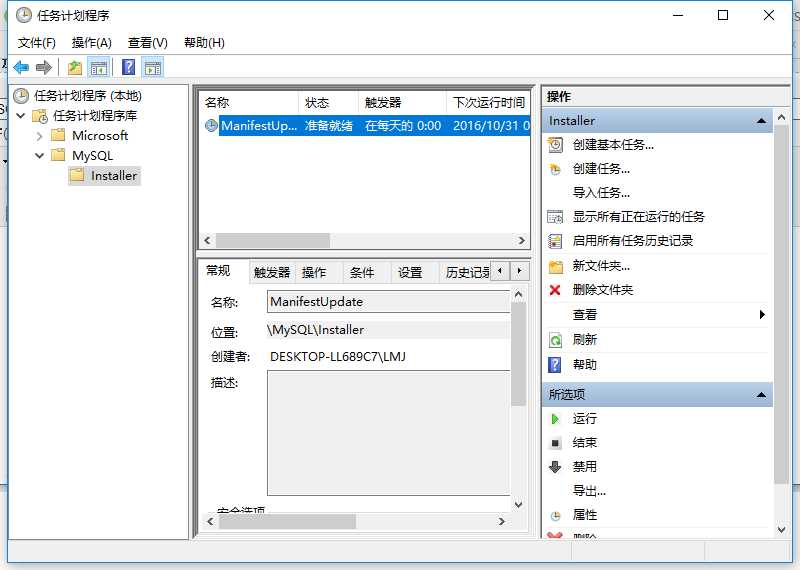Click the 状态 column header
Viewport: 800px width, 570px height.
(328, 103)
